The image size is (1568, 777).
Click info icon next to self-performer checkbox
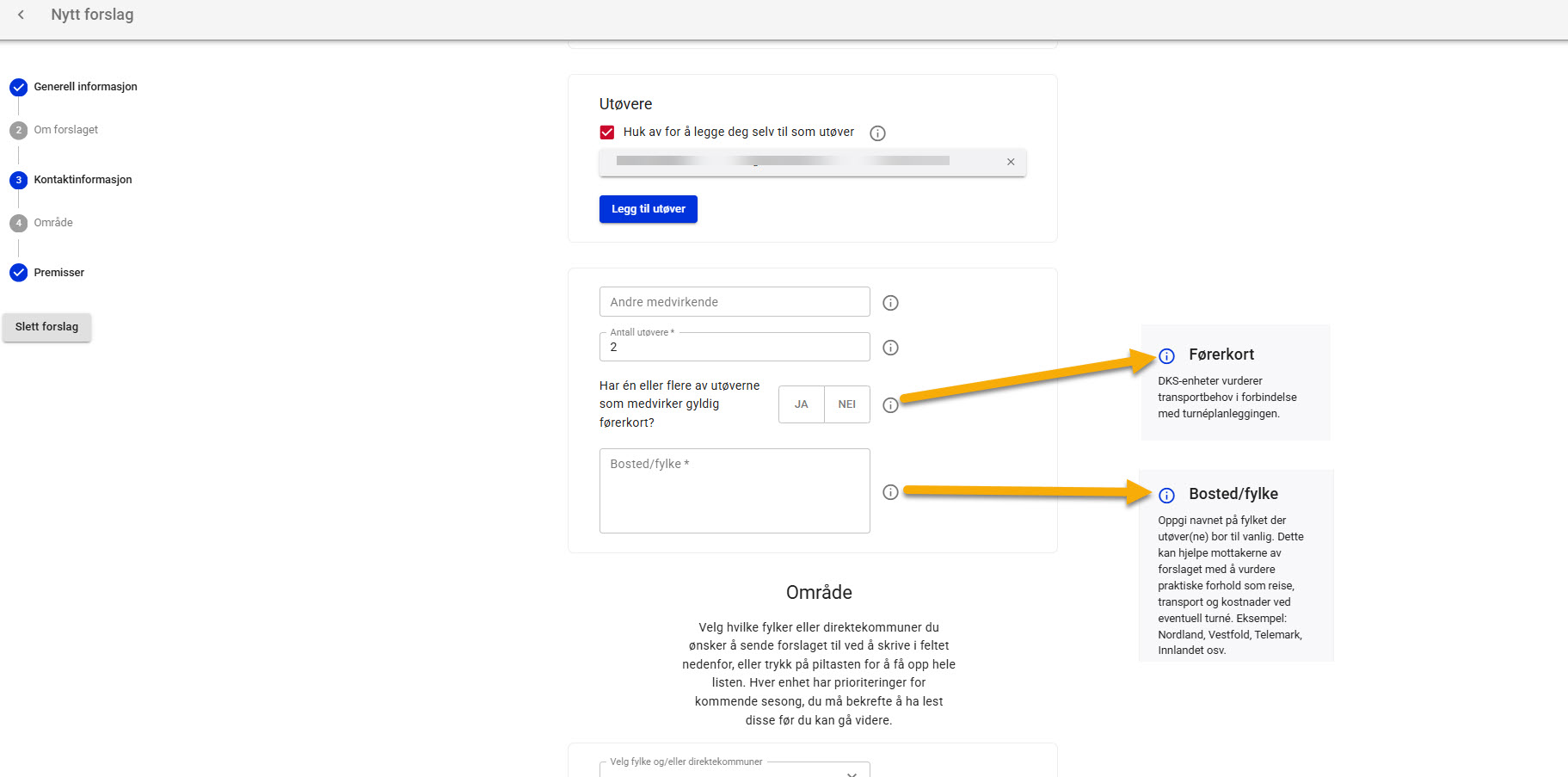point(877,133)
